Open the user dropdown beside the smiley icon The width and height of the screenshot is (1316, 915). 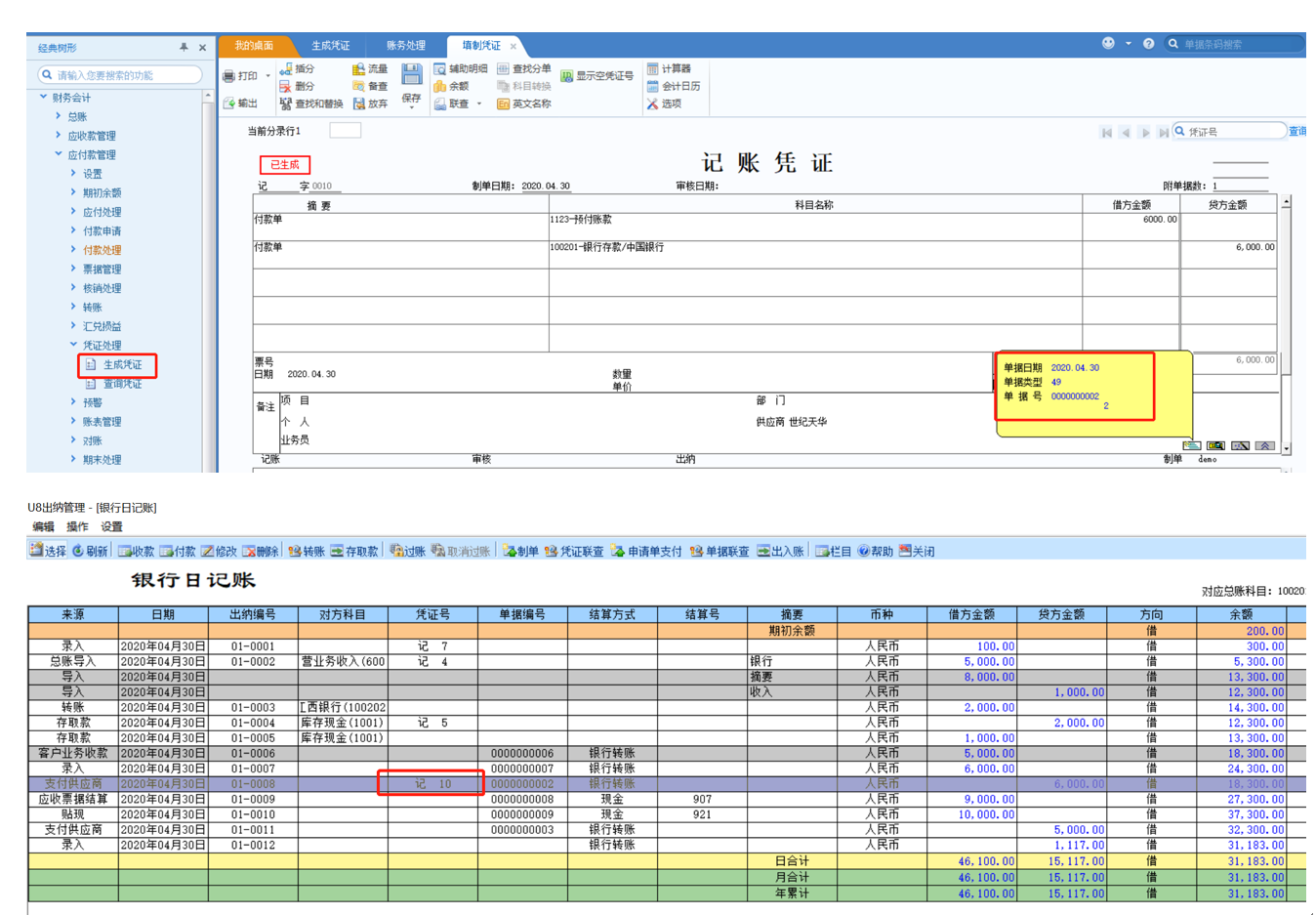(x=1129, y=43)
